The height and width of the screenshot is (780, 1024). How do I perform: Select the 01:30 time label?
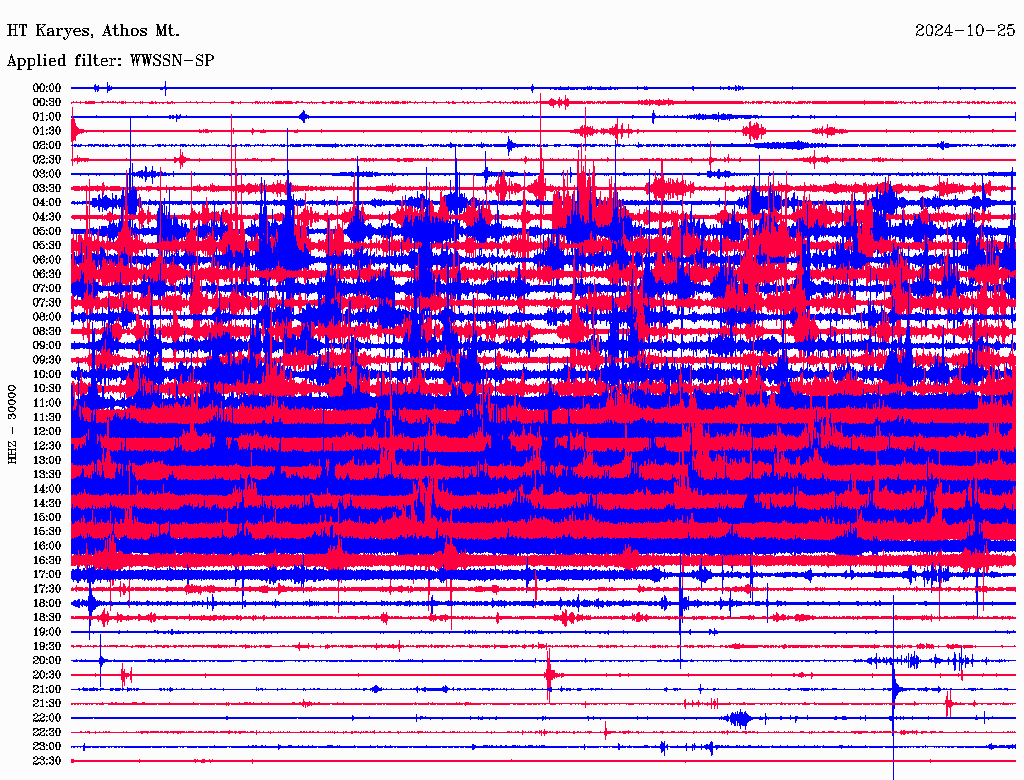(x=47, y=131)
